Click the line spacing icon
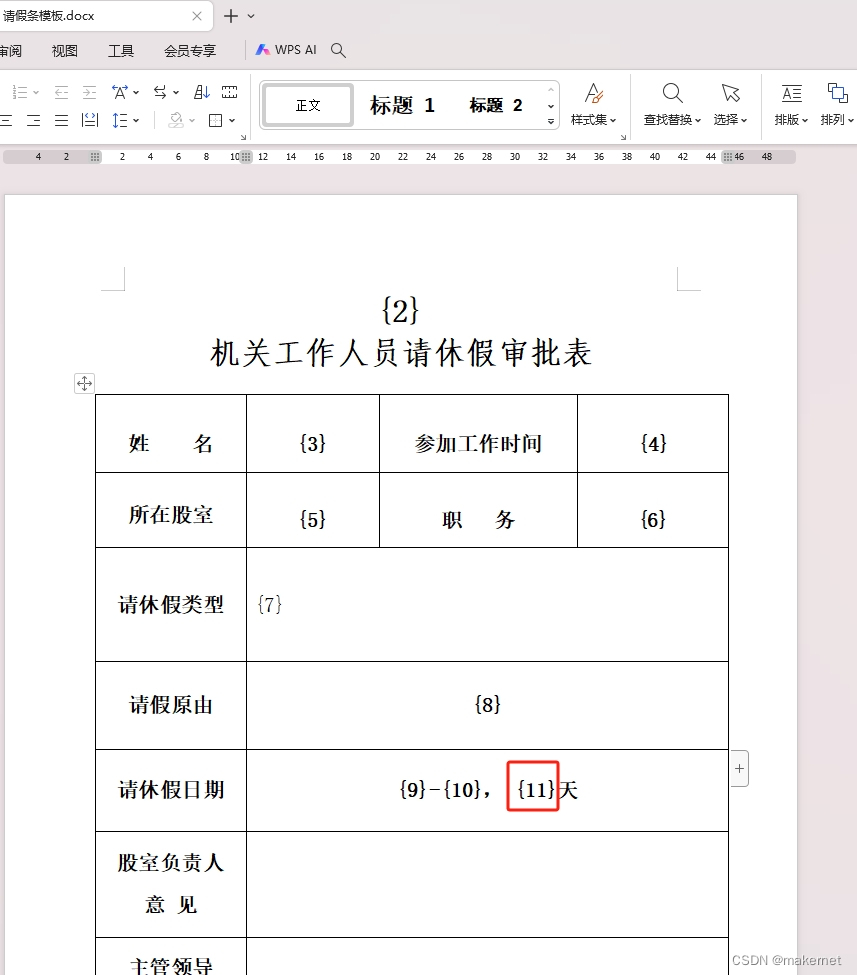The height and width of the screenshot is (975, 857). [x=119, y=120]
